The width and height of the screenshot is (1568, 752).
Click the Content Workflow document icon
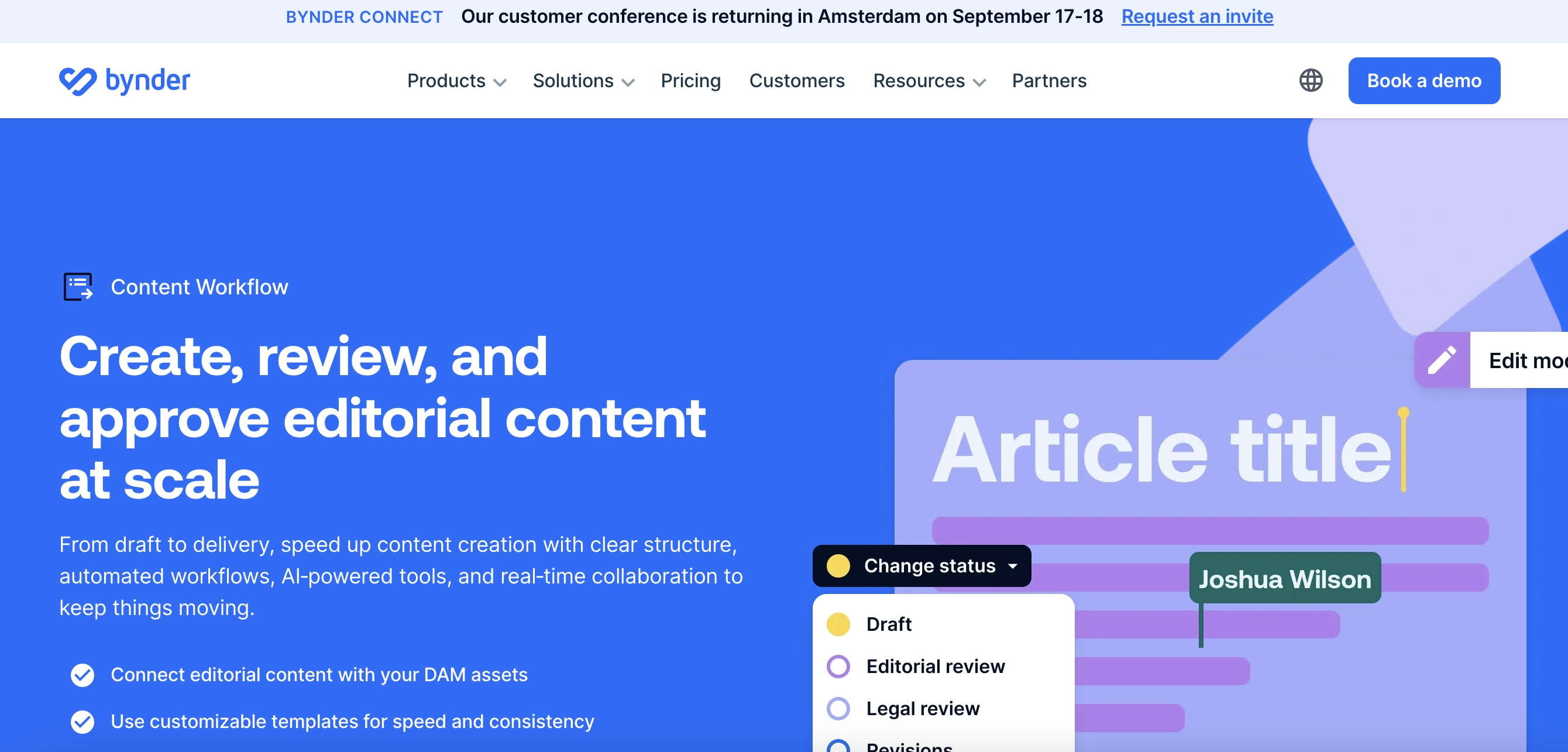point(78,287)
